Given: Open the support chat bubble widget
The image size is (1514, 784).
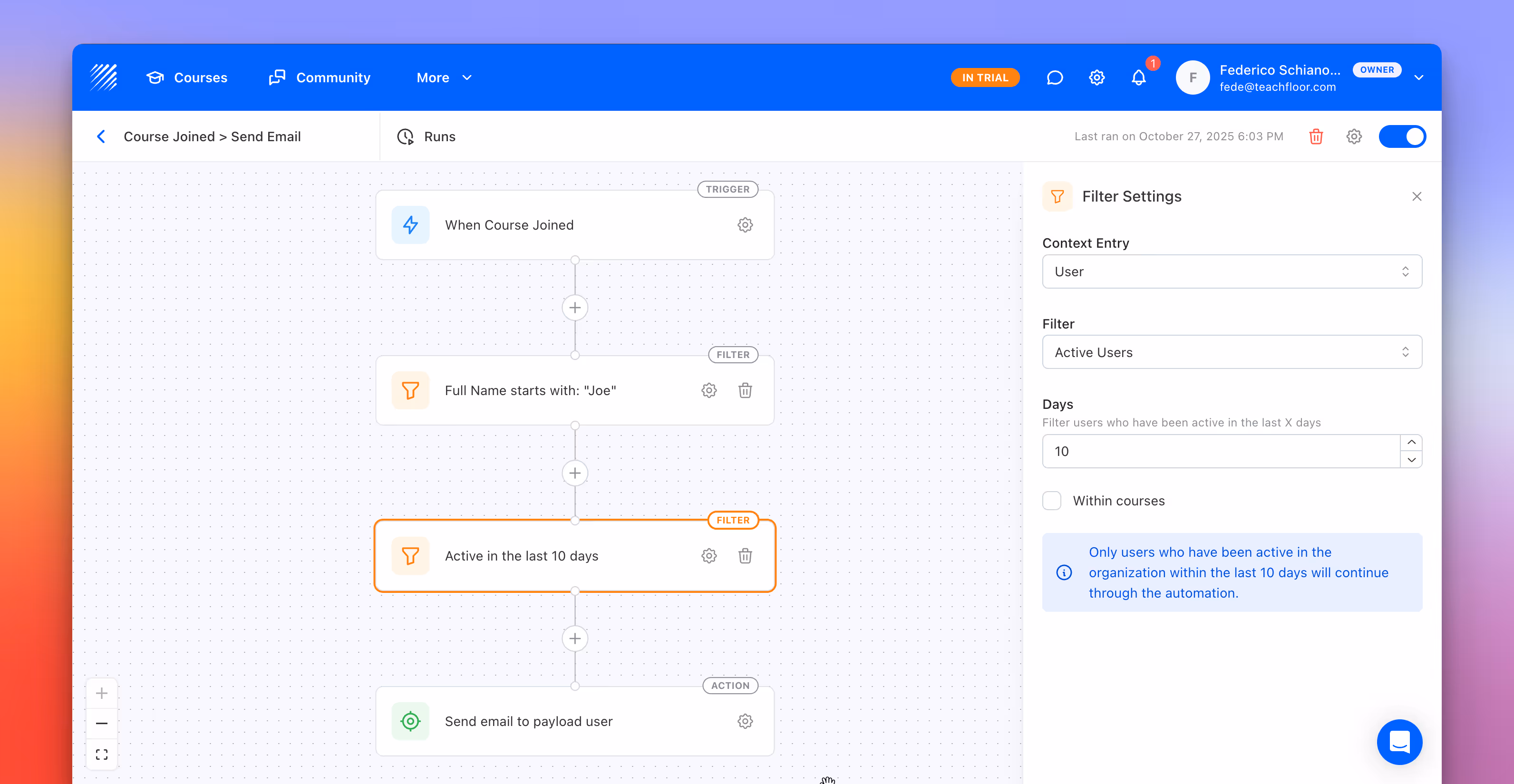Looking at the screenshot, I should tap(1399, 742).
